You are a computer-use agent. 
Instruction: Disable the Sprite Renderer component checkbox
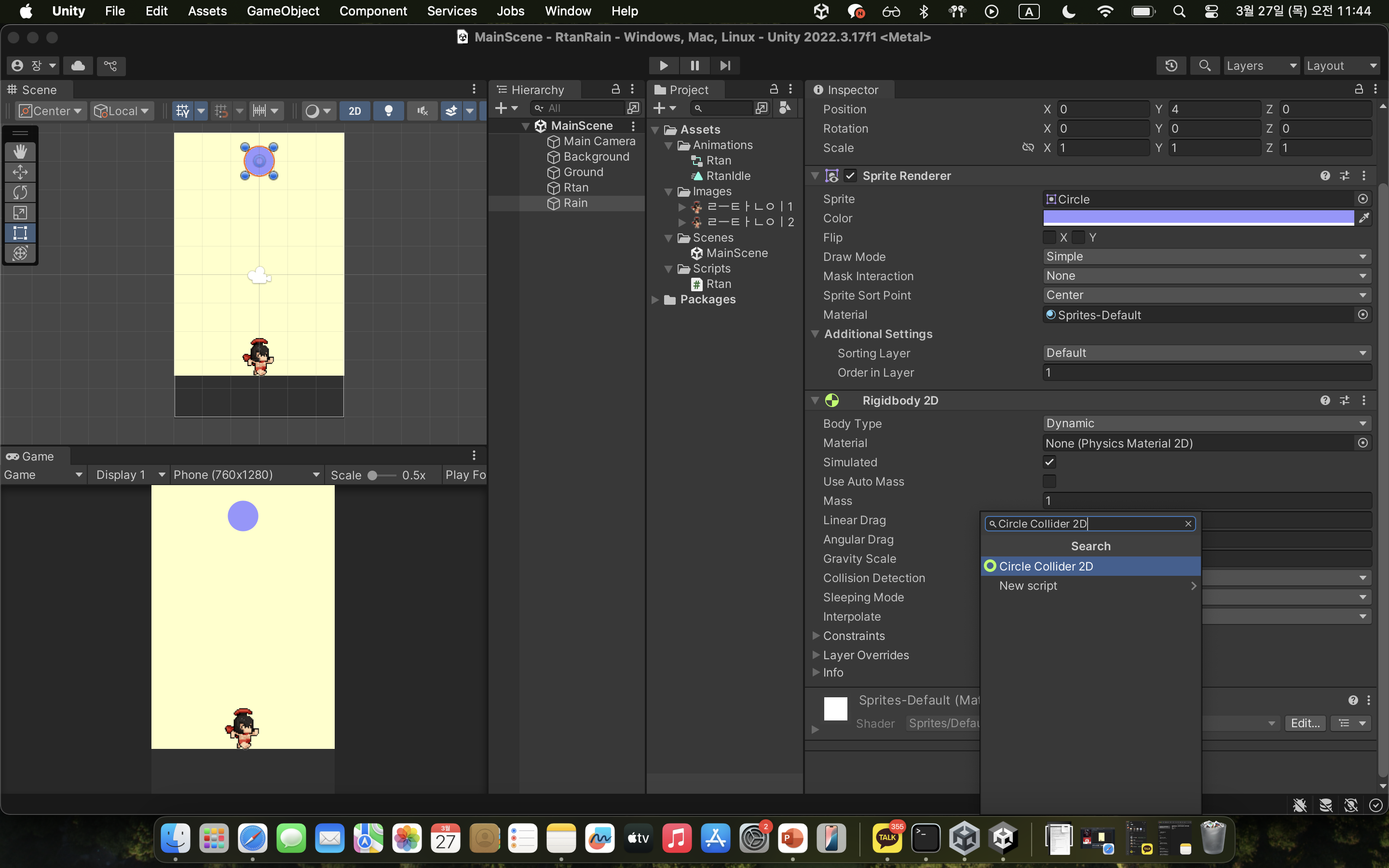click(851, 176)
